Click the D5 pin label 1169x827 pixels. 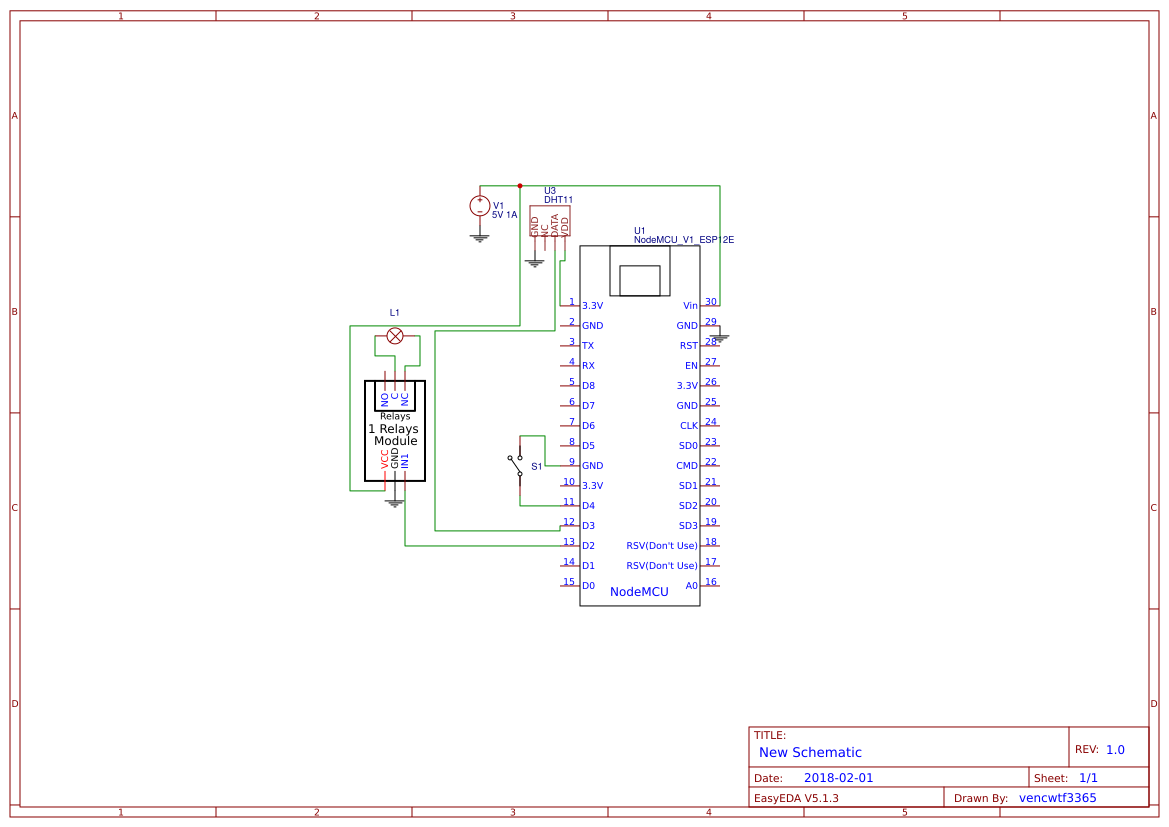pyautogui.click(x=588, y=446)
